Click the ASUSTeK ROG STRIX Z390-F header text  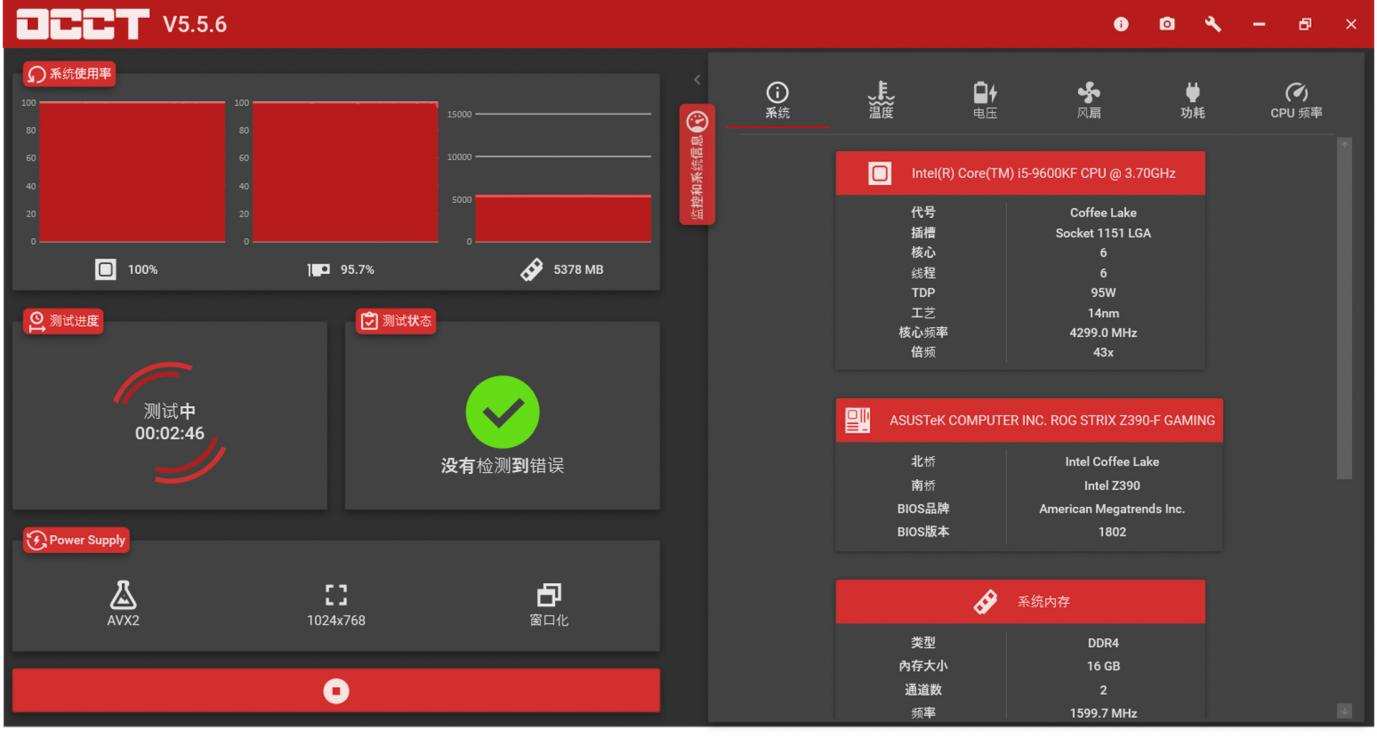coord(1052,421)
